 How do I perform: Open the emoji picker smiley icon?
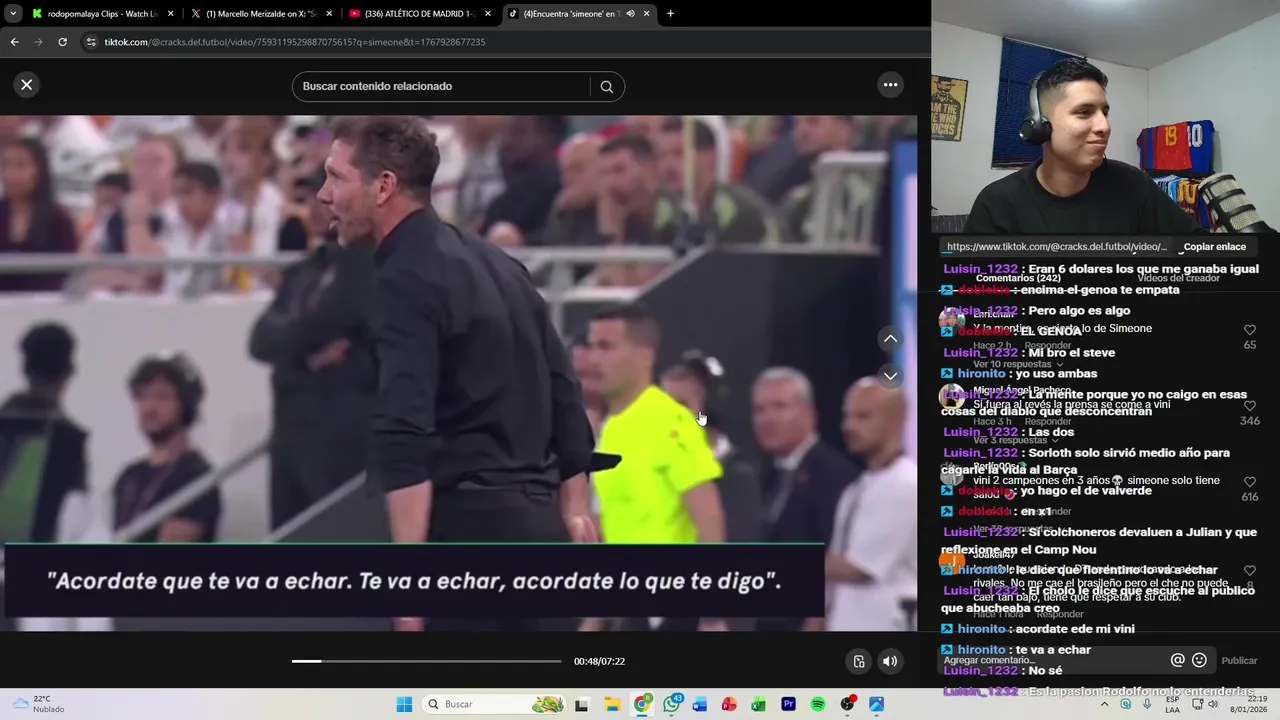[1199, 660]
